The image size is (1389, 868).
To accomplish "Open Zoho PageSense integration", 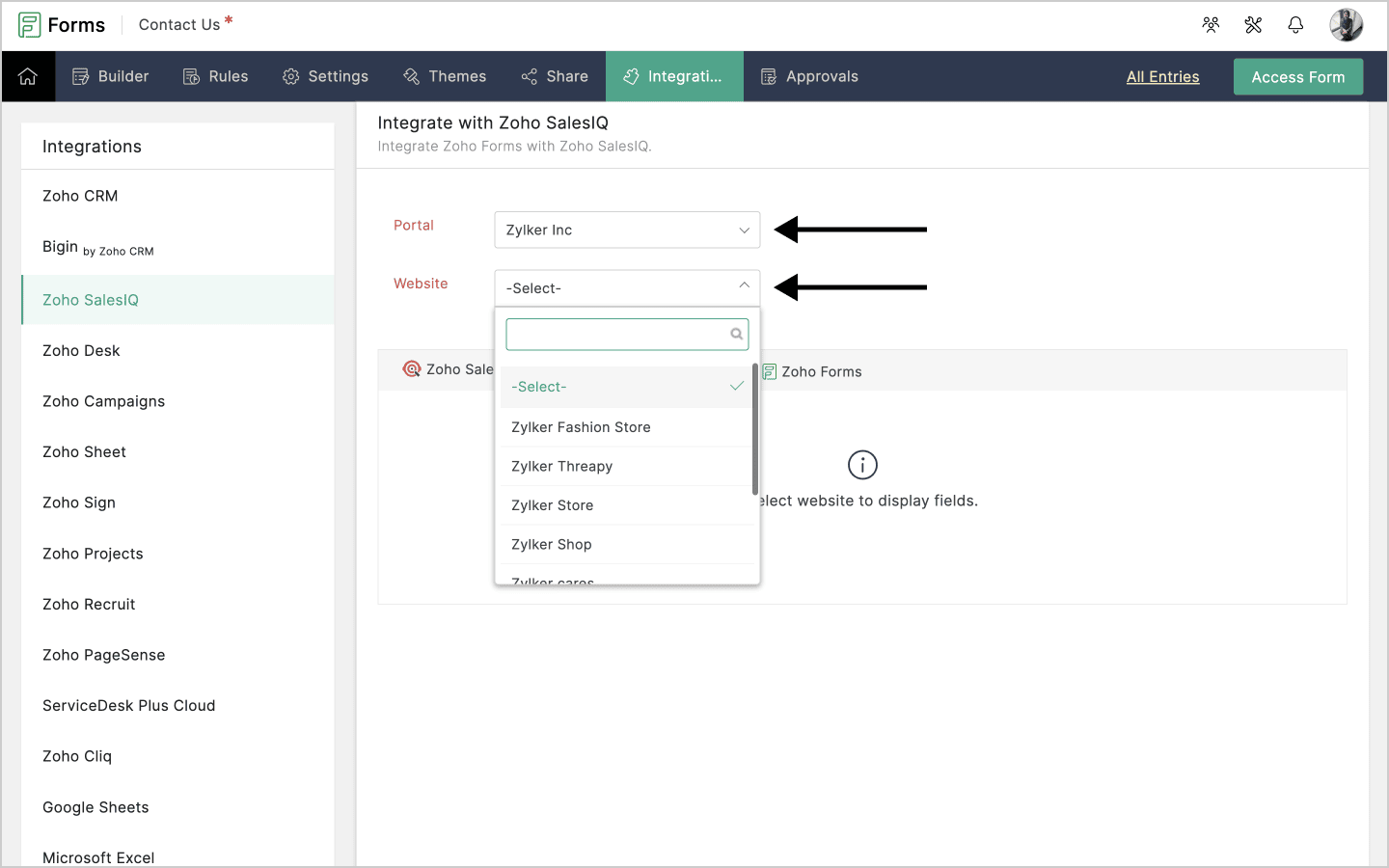I will (x=177, y=655).
